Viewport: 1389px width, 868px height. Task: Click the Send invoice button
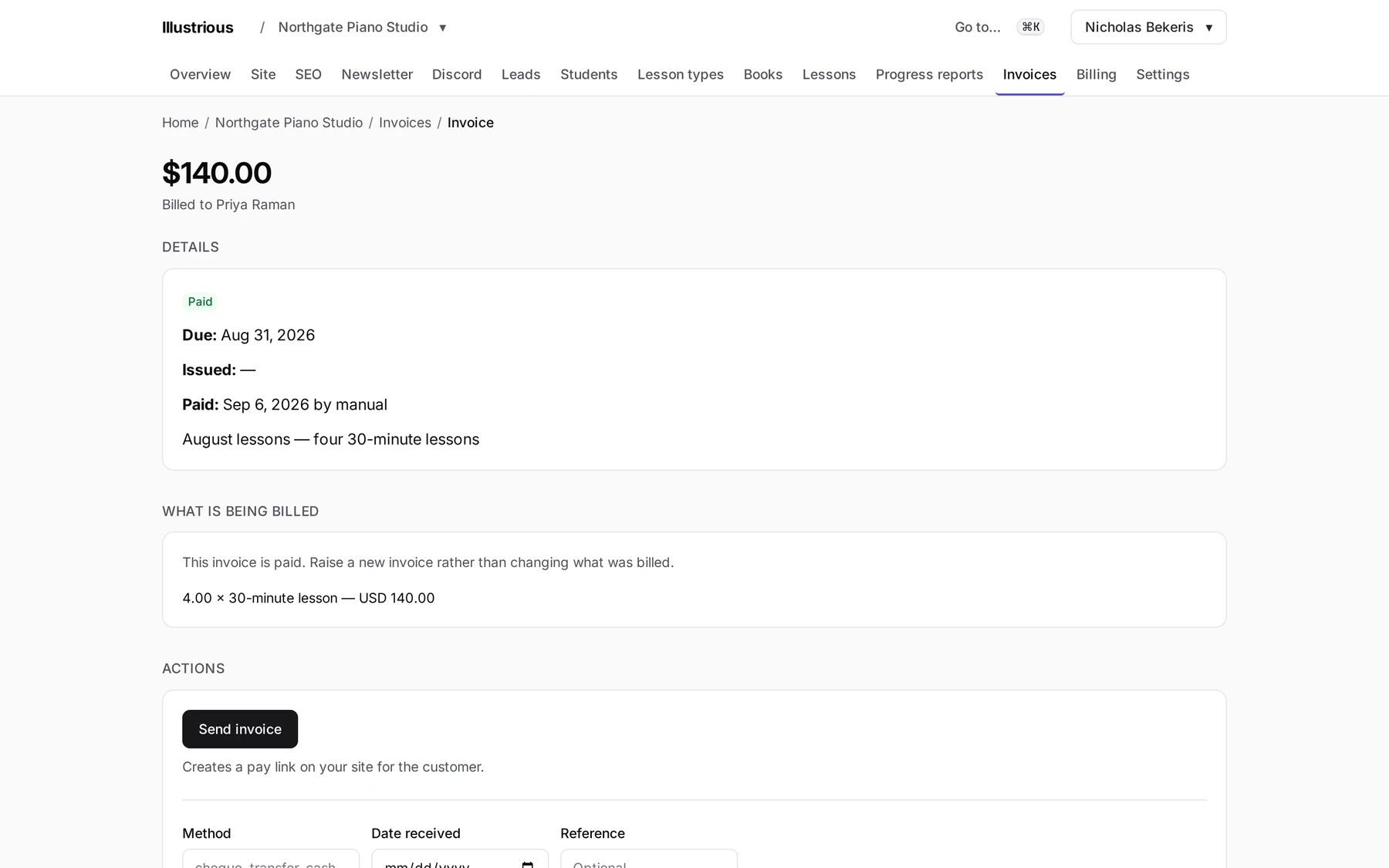tap(240, 729)
